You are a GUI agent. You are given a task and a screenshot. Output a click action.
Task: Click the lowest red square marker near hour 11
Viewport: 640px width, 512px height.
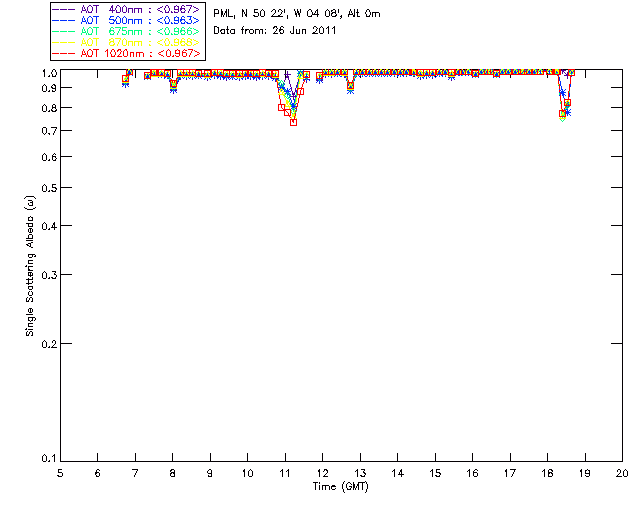coord(293,122)
